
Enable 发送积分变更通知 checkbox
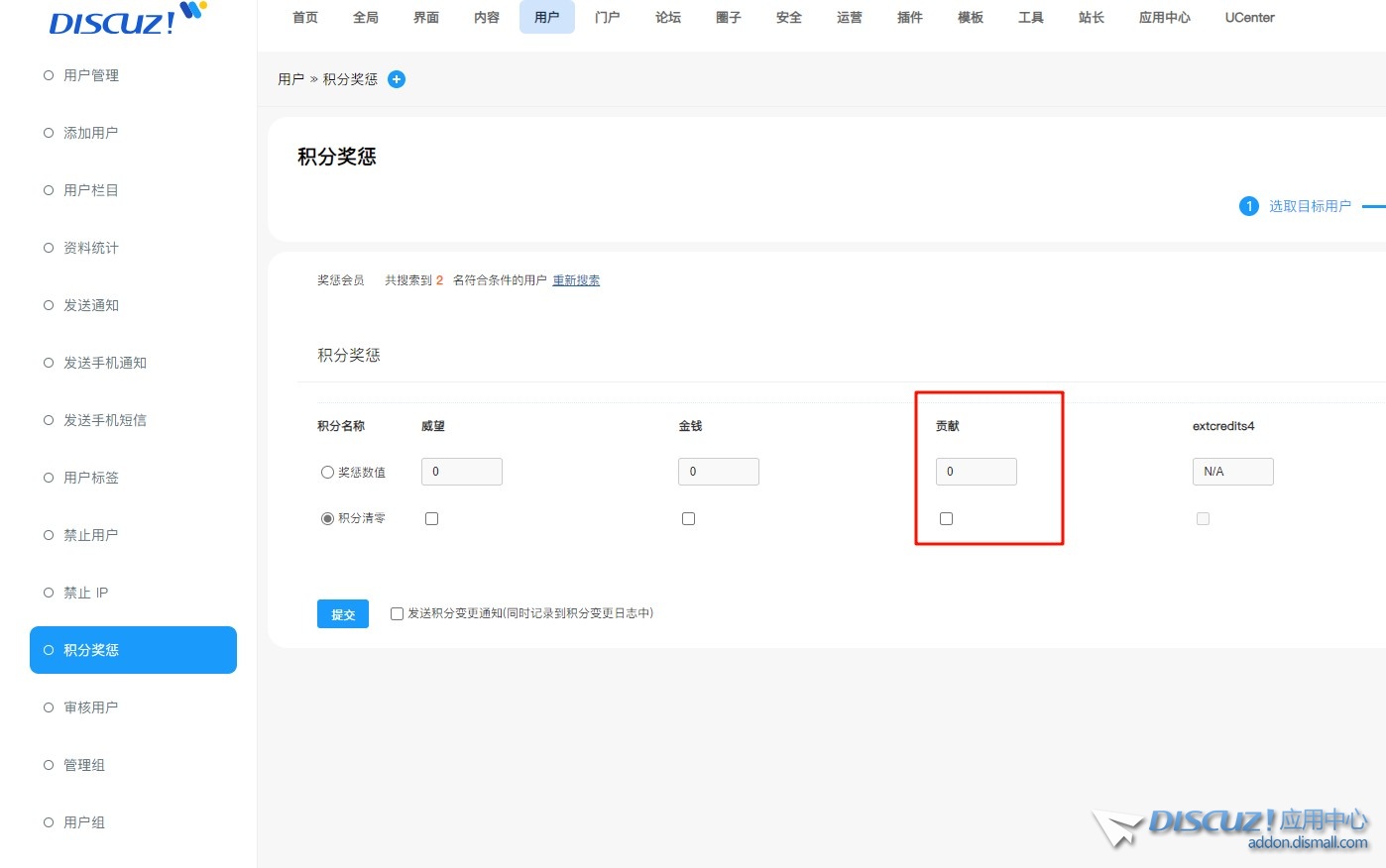pos(397,614)
